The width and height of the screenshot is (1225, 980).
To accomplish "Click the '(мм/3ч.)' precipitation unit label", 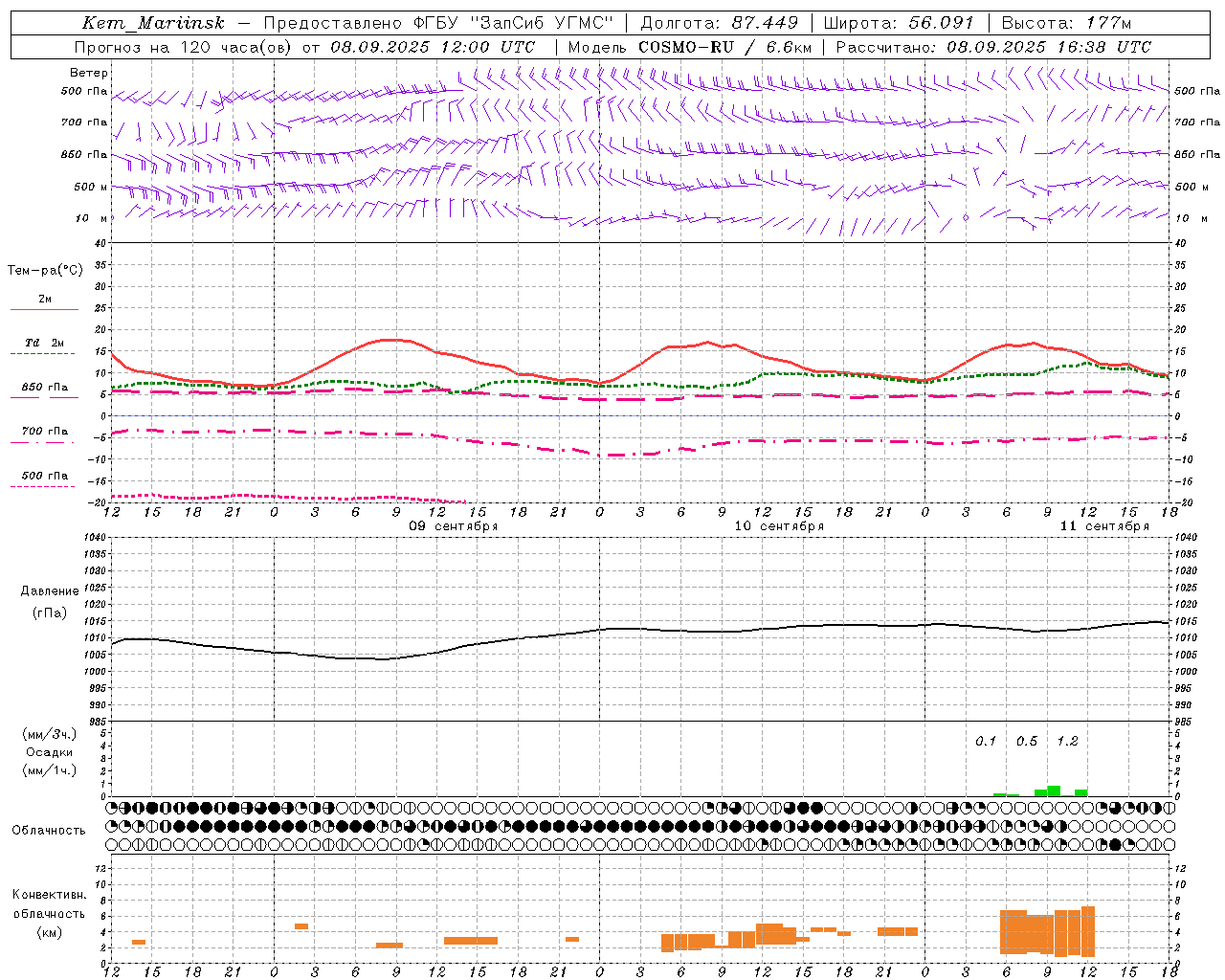I will (x=50, y=734).
